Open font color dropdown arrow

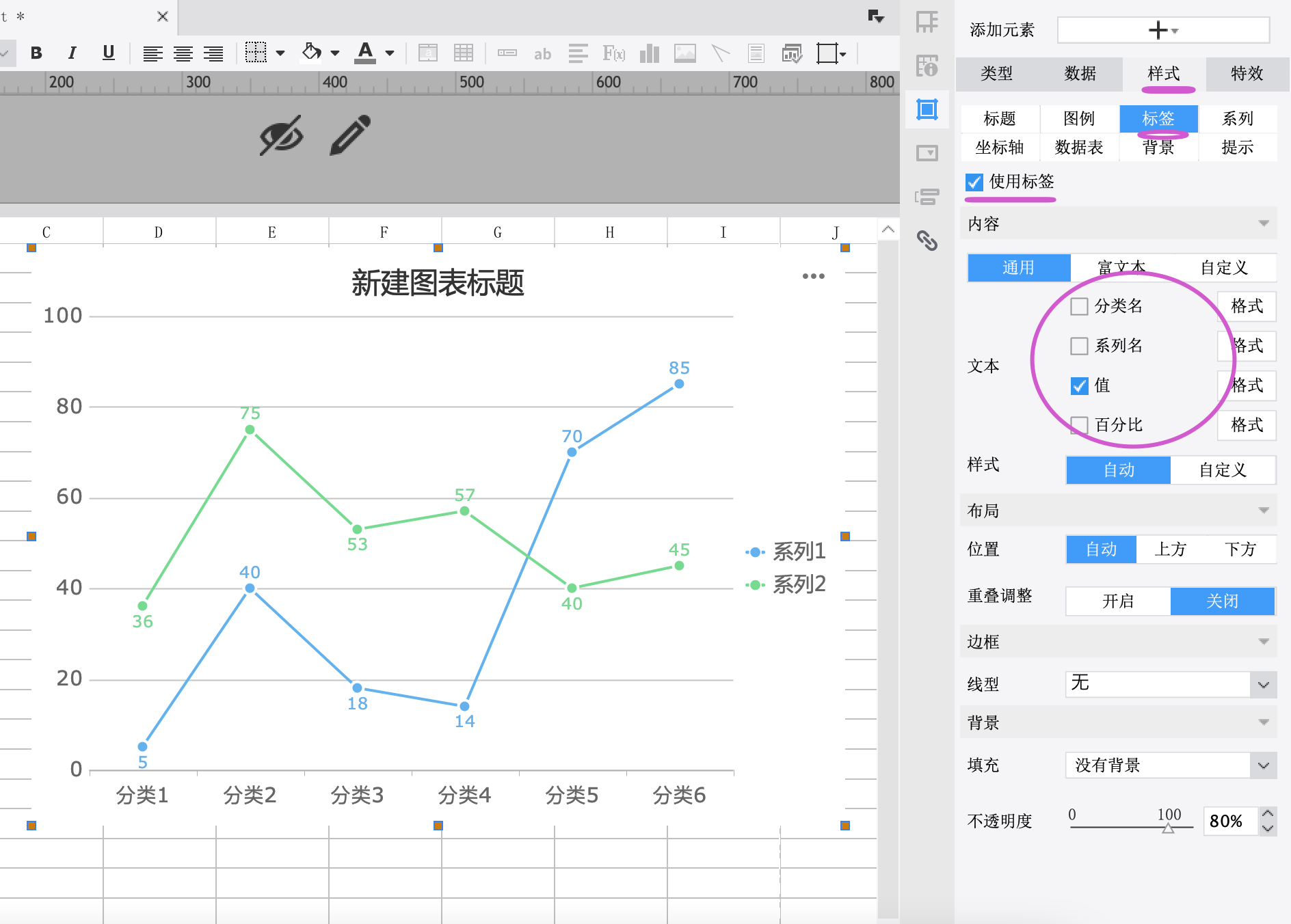pyautogui.click(x=390, y=53)
